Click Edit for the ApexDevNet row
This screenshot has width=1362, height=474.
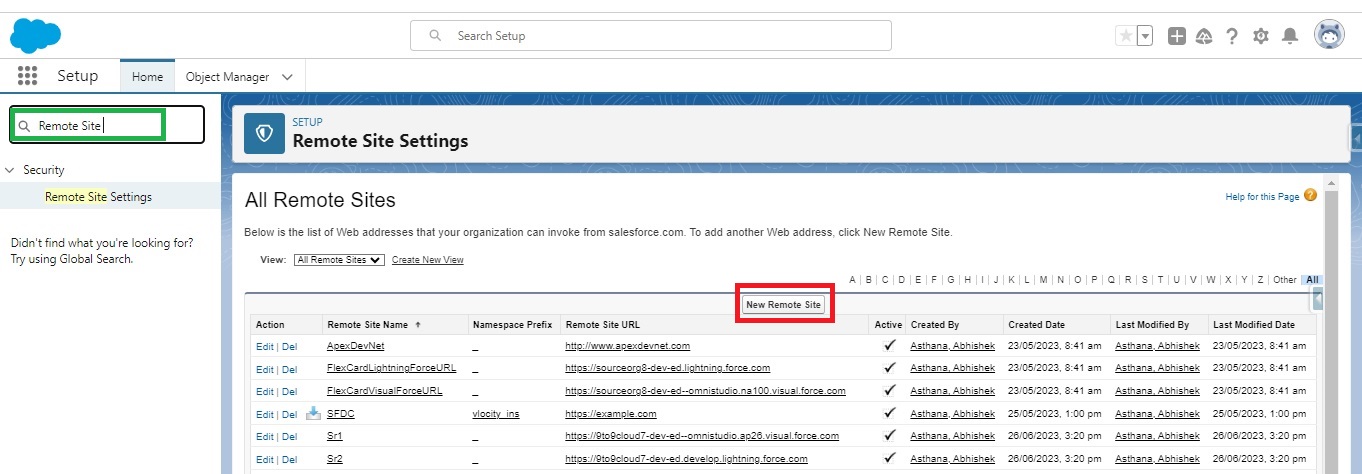pyautogui.click(x=264, y=346)
